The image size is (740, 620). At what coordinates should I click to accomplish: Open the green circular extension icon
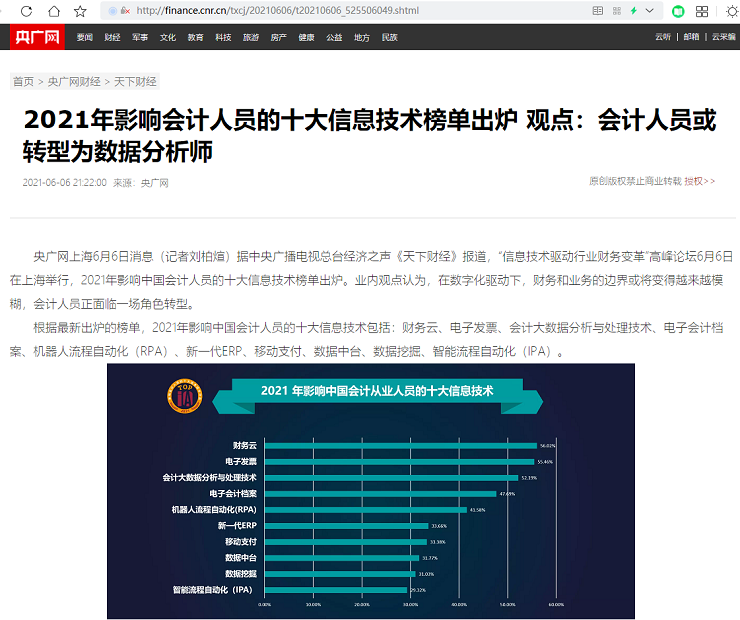(678, 11)
